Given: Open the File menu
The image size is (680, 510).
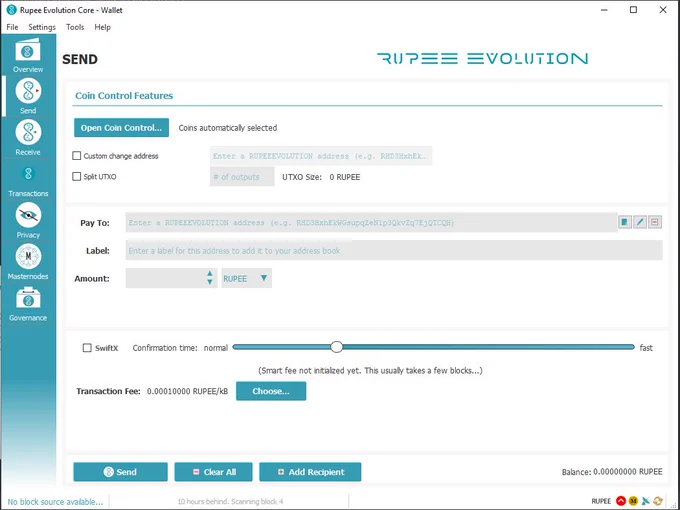Looking at the screenshot, I should 12,27.
